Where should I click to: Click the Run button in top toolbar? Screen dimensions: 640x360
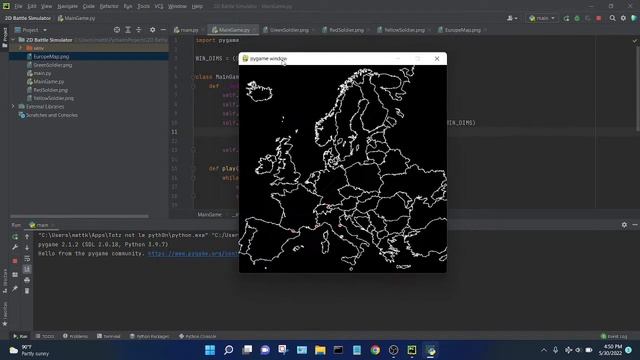[566, 18]
